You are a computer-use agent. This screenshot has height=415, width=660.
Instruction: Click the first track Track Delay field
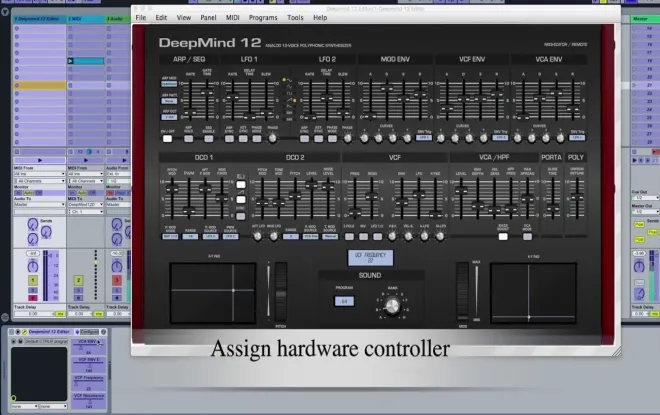pos(34,314)
